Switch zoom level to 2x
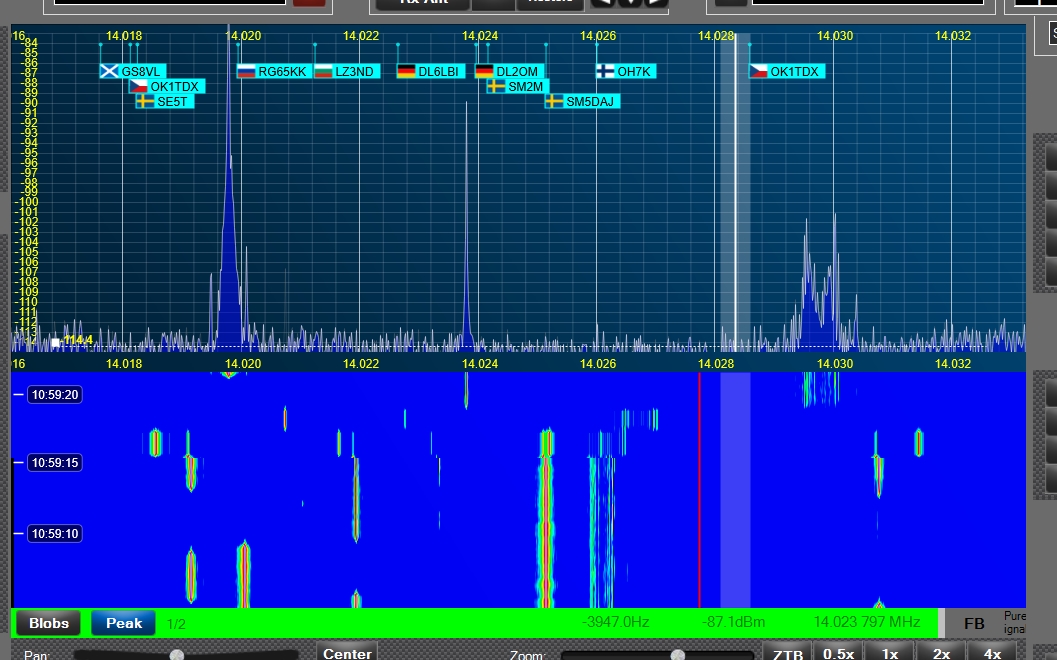 (941, 653)
